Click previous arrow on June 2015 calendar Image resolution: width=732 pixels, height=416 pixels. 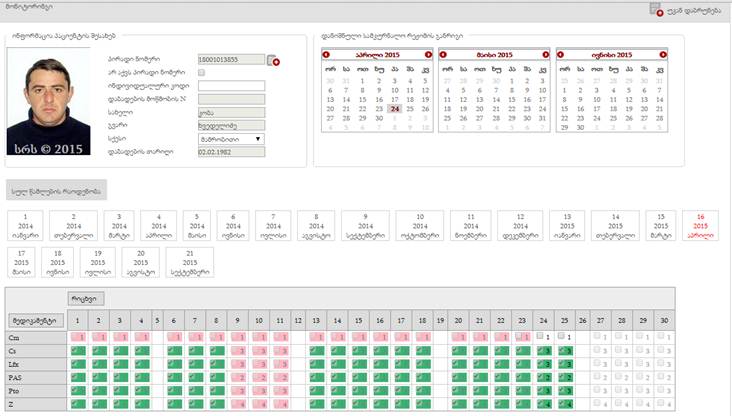[x=561, y=53]
